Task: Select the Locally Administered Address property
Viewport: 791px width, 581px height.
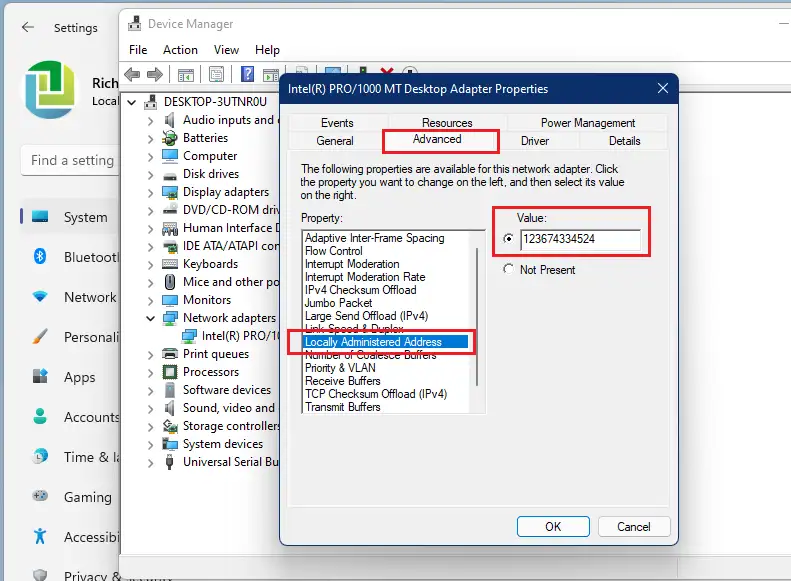Action: pos(386,342)
